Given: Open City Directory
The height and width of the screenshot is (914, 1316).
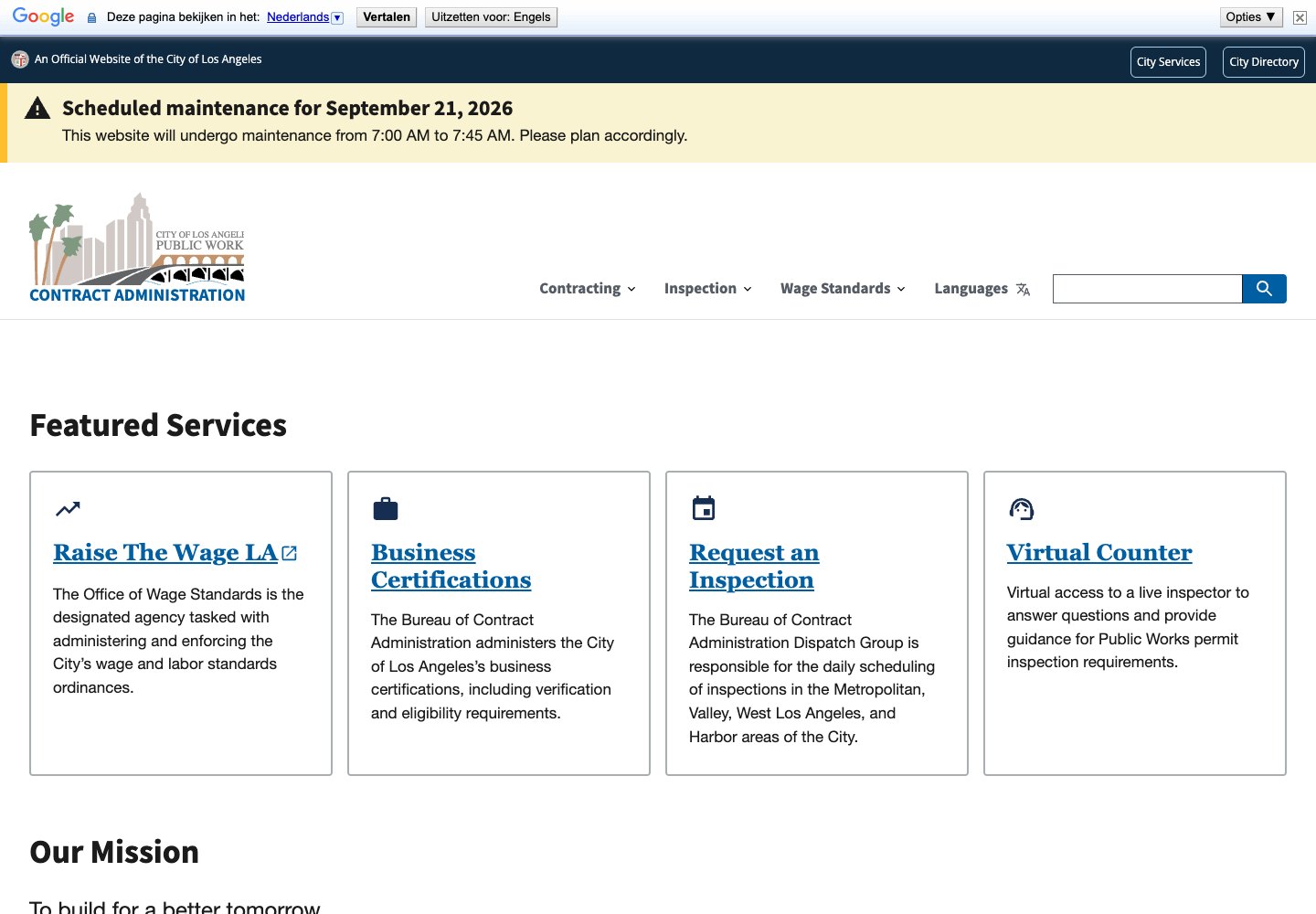Looking at the screenshot, I should click(x=1264, y=62).
